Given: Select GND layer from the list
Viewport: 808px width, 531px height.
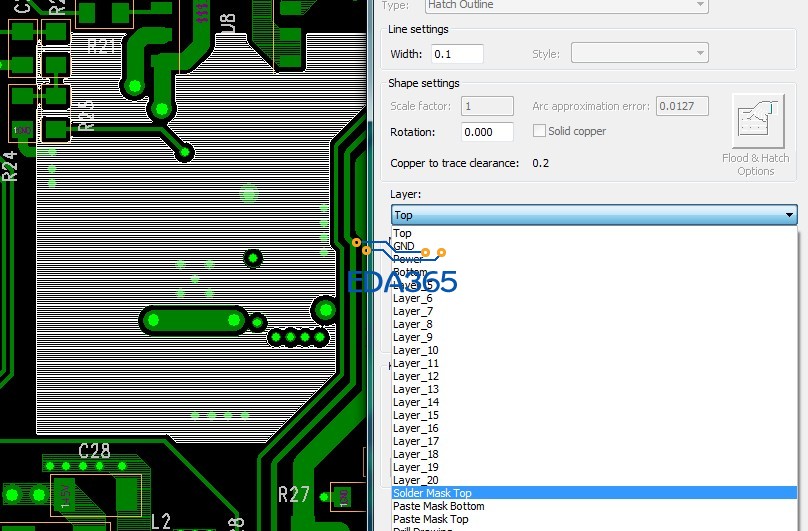Looking at the screenshot, I should click(404, 246).
